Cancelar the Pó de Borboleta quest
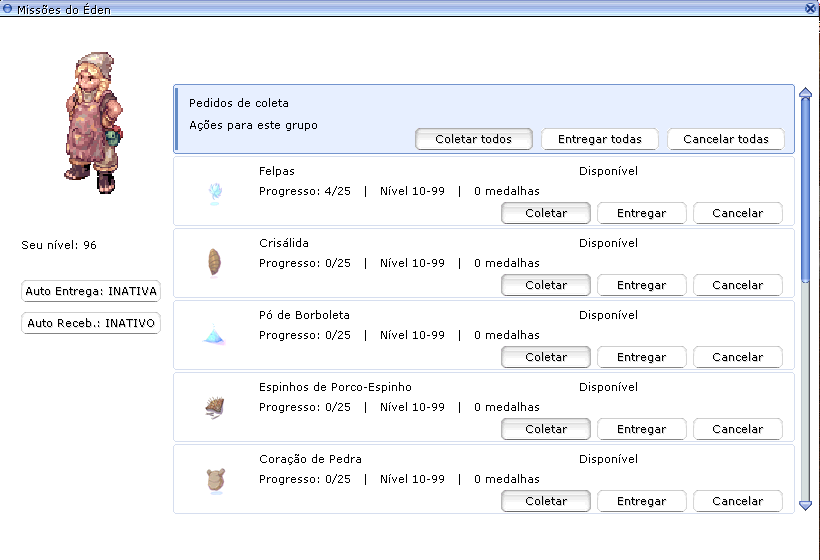Image resolution: width=820 pixels, height=560 pixels. click(x=738, y=357)
